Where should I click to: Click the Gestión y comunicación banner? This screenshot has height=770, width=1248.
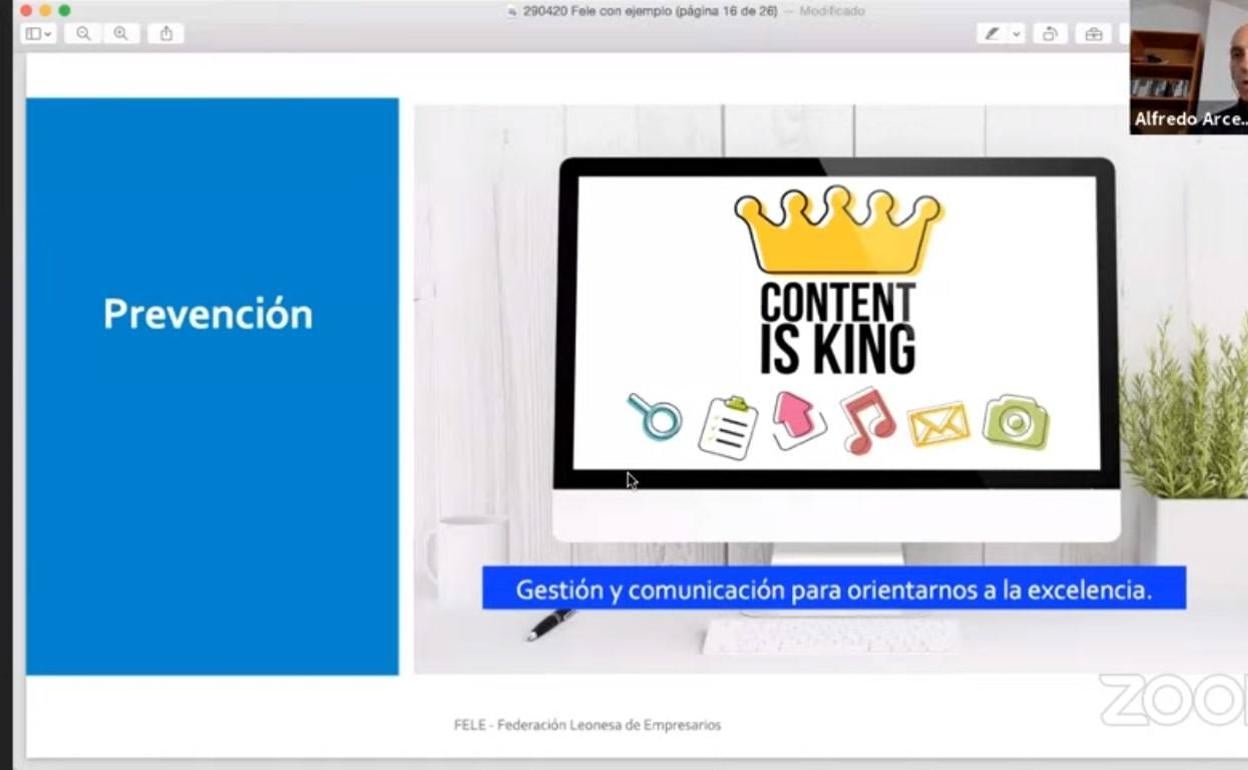tap(836, 590)
